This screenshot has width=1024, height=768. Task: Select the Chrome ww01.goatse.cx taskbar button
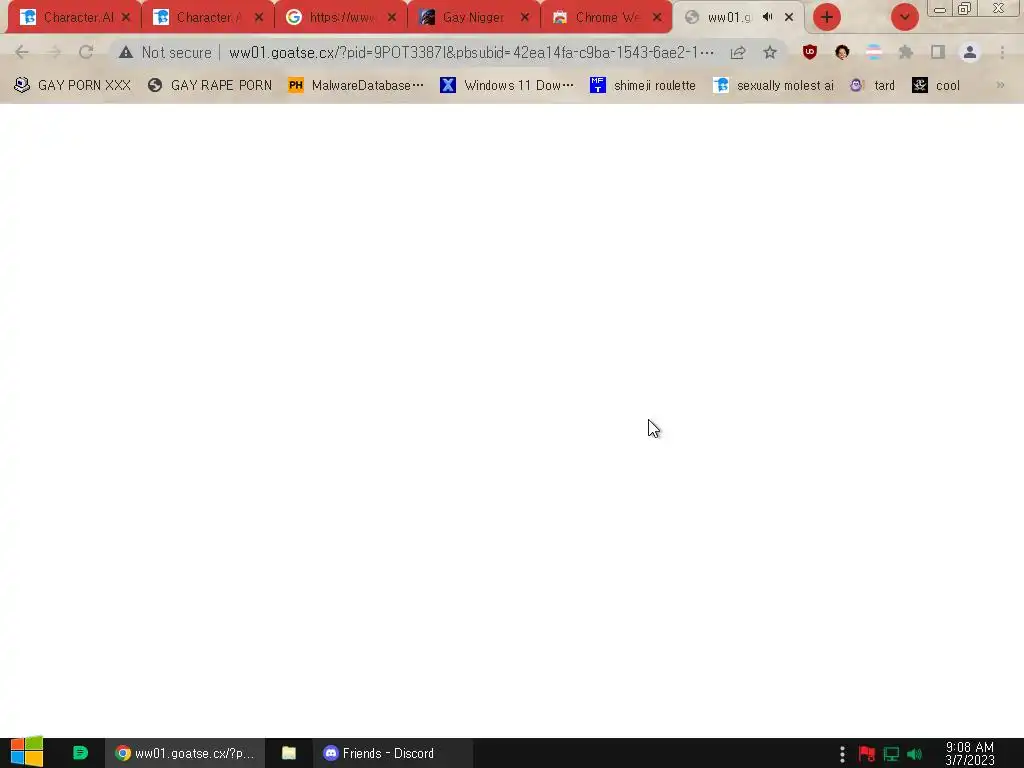click(x=185, y=753)
